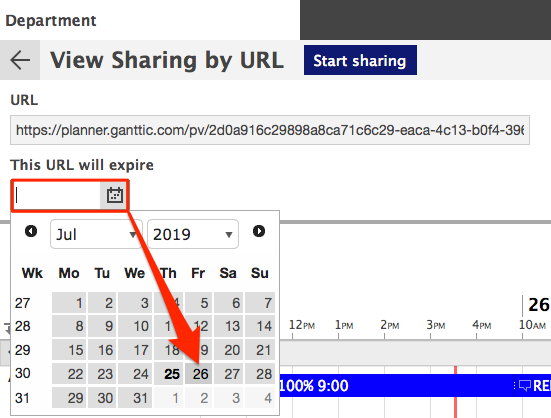Click the Department tab label
Screen dimensions: 551x418
click(x=51, y=20)
